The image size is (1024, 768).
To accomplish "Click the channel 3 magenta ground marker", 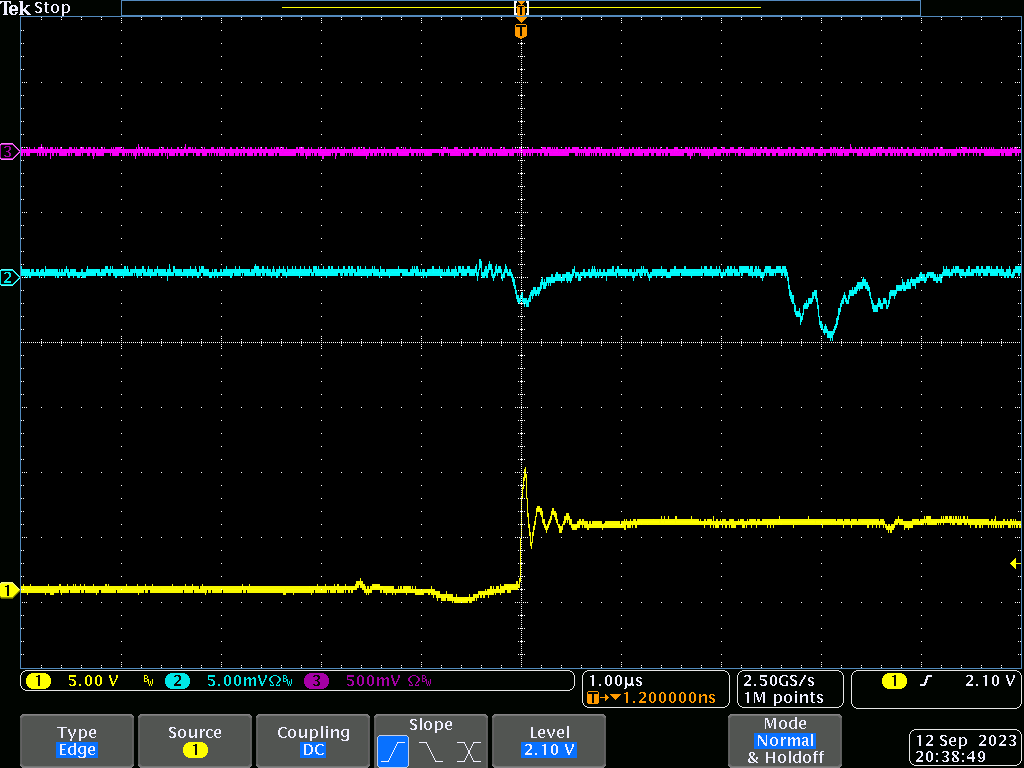I will click(x=9, y=152).
